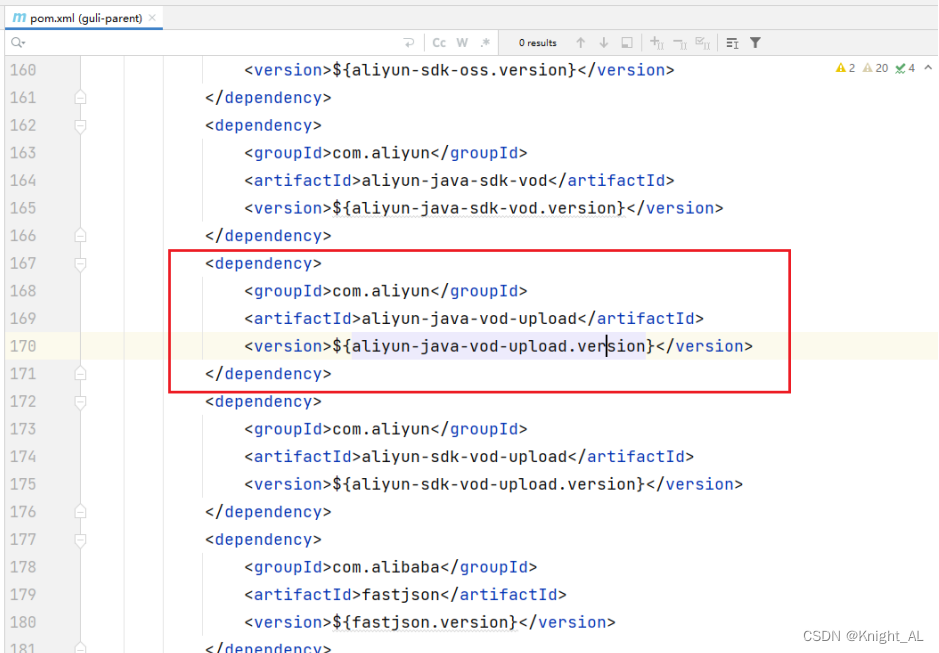Close the pom.xml (guli-parent) tab
Screen dimensions: 939x653
(x=152, y=18)
